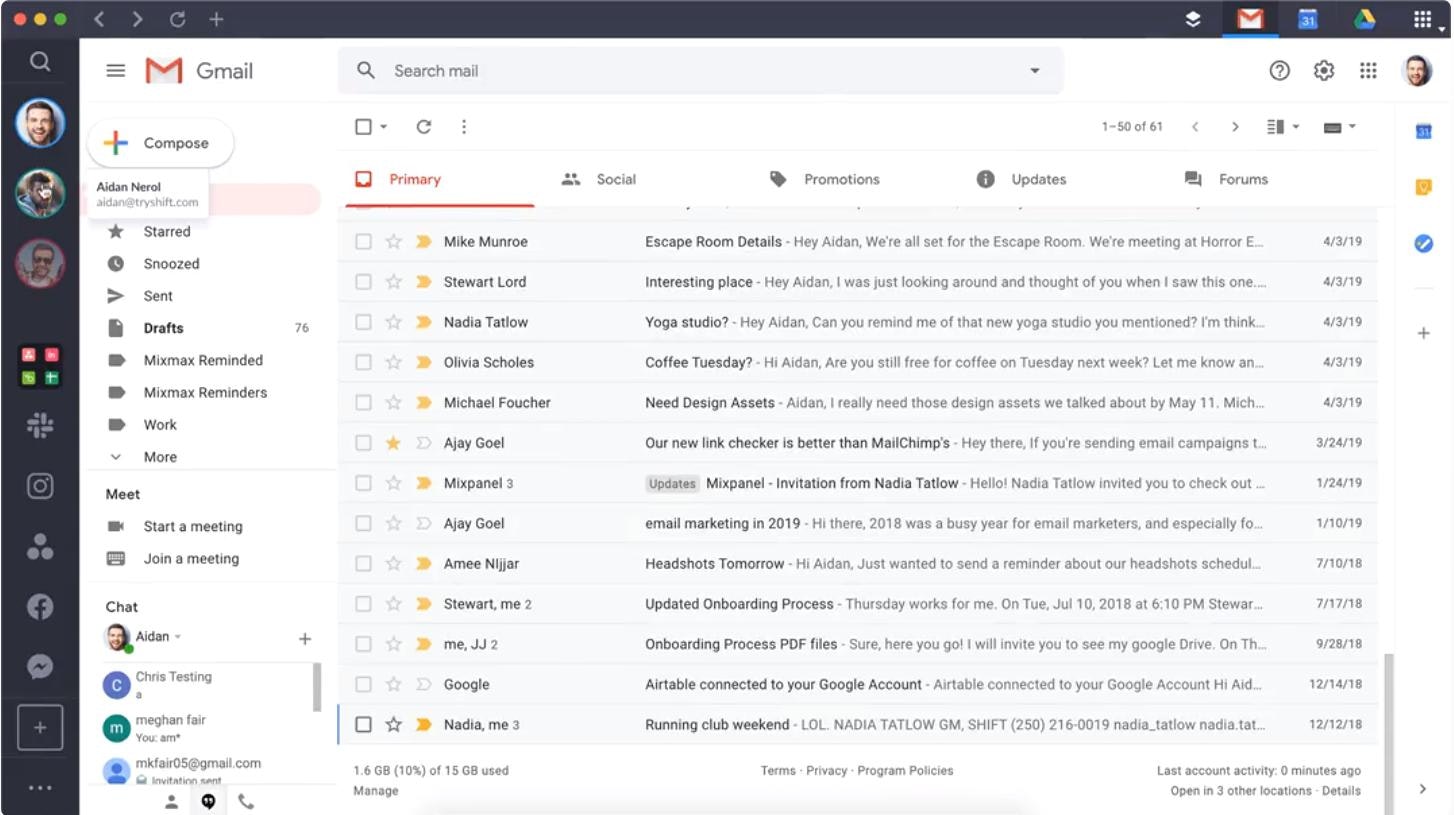
Task: Go to the next page of emails
Action: coord(1235,127)
